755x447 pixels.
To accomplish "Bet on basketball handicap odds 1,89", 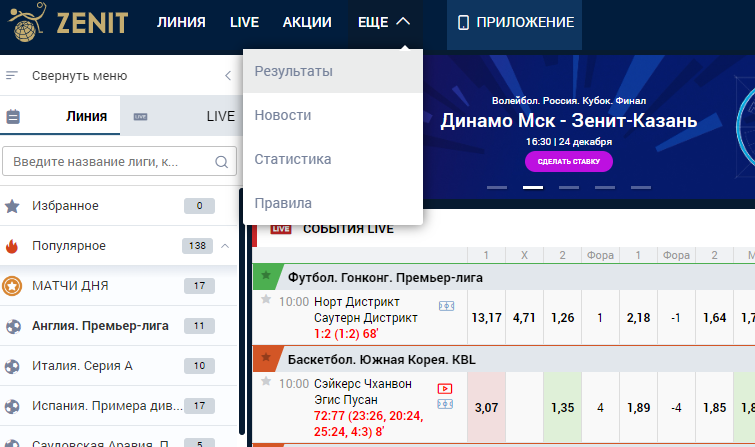I will tap(638, 408).
